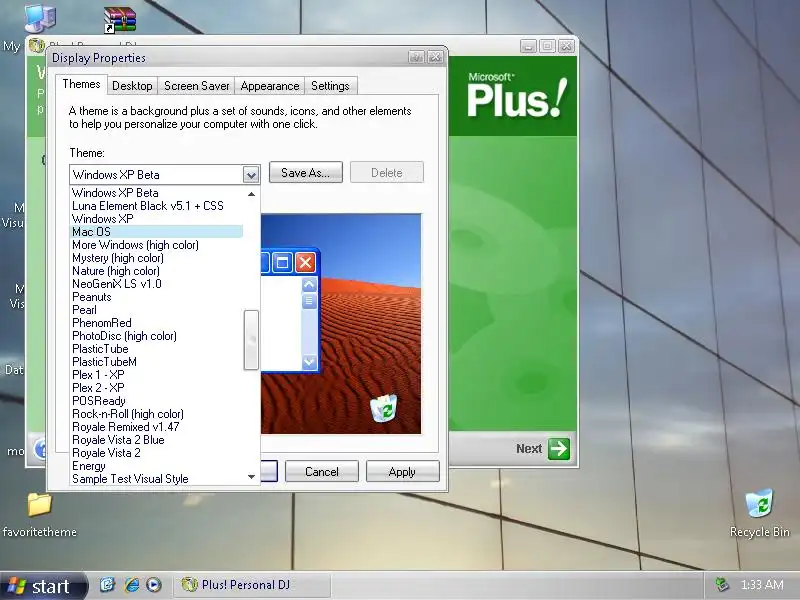Image resolution: width=800 pixels, height=600 pixels.
Task: Click scroll down arrow in theme list
Action: (x=251, y=477)
